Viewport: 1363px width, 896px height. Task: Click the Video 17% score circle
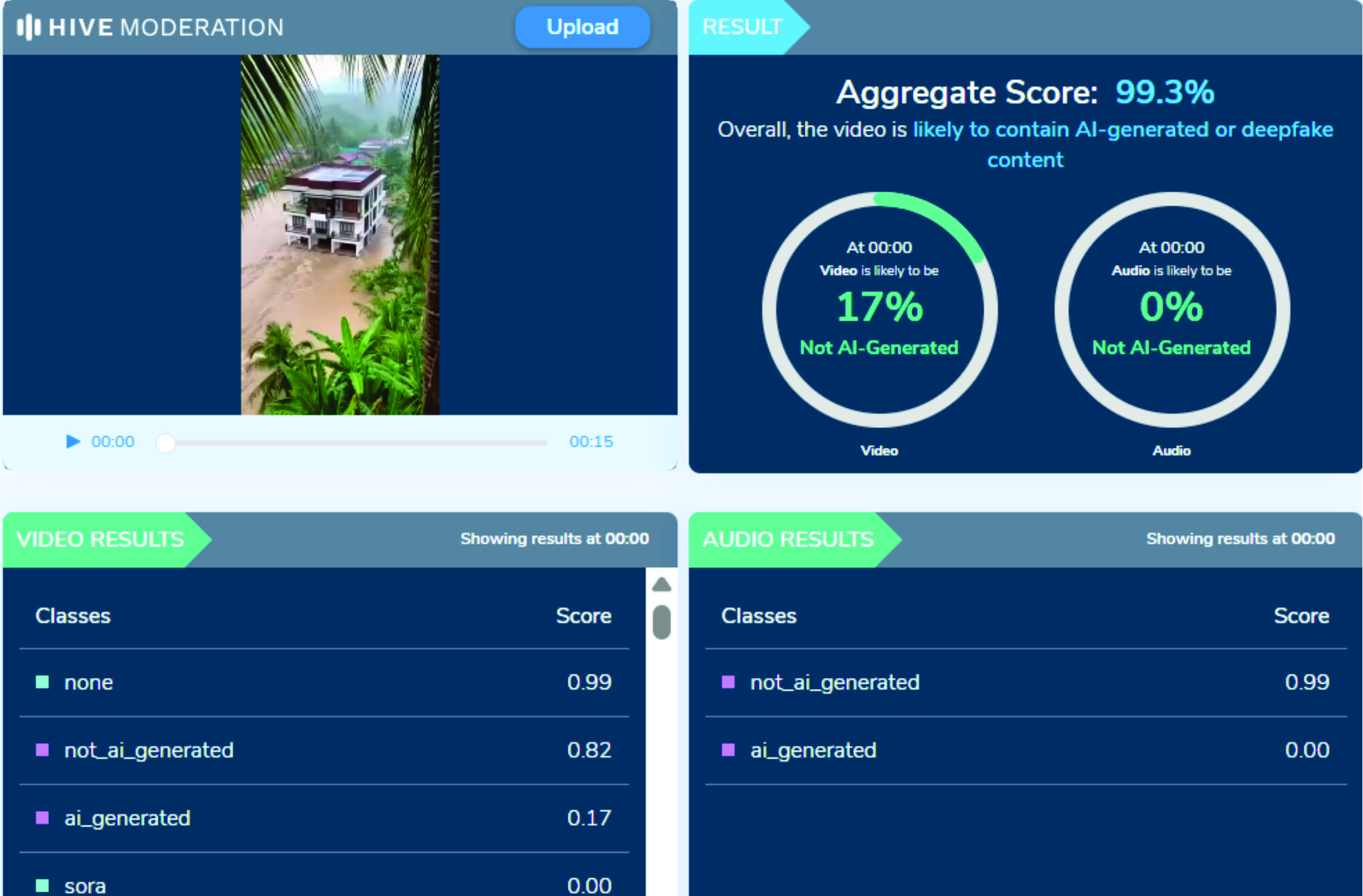879,309
